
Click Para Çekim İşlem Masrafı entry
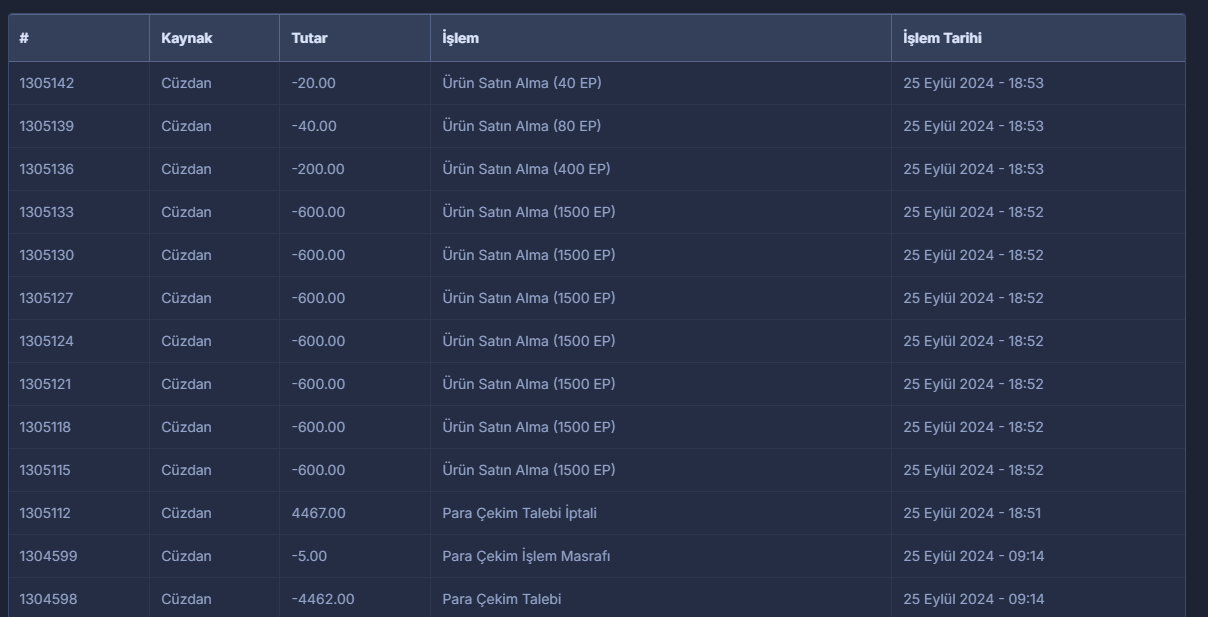tap(526, 556)
